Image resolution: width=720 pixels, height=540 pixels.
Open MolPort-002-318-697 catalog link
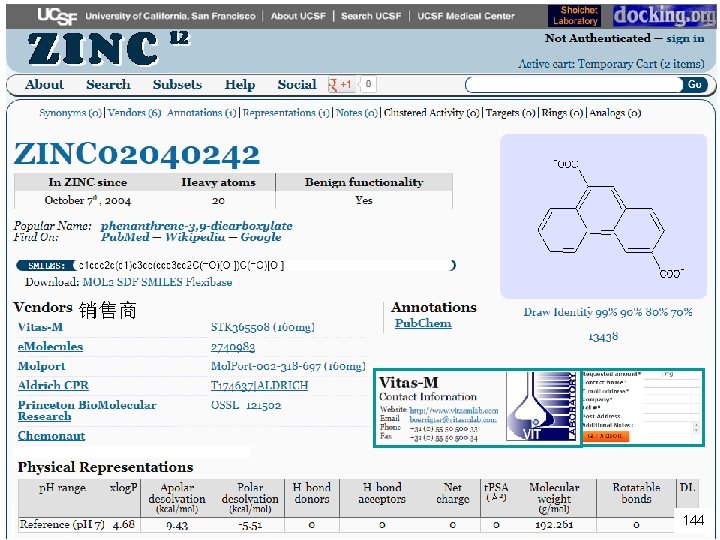coord(288,366)
